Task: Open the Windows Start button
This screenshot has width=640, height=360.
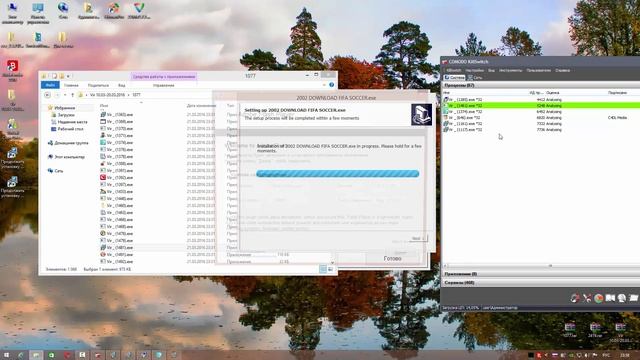Action: tap(6, 355)
